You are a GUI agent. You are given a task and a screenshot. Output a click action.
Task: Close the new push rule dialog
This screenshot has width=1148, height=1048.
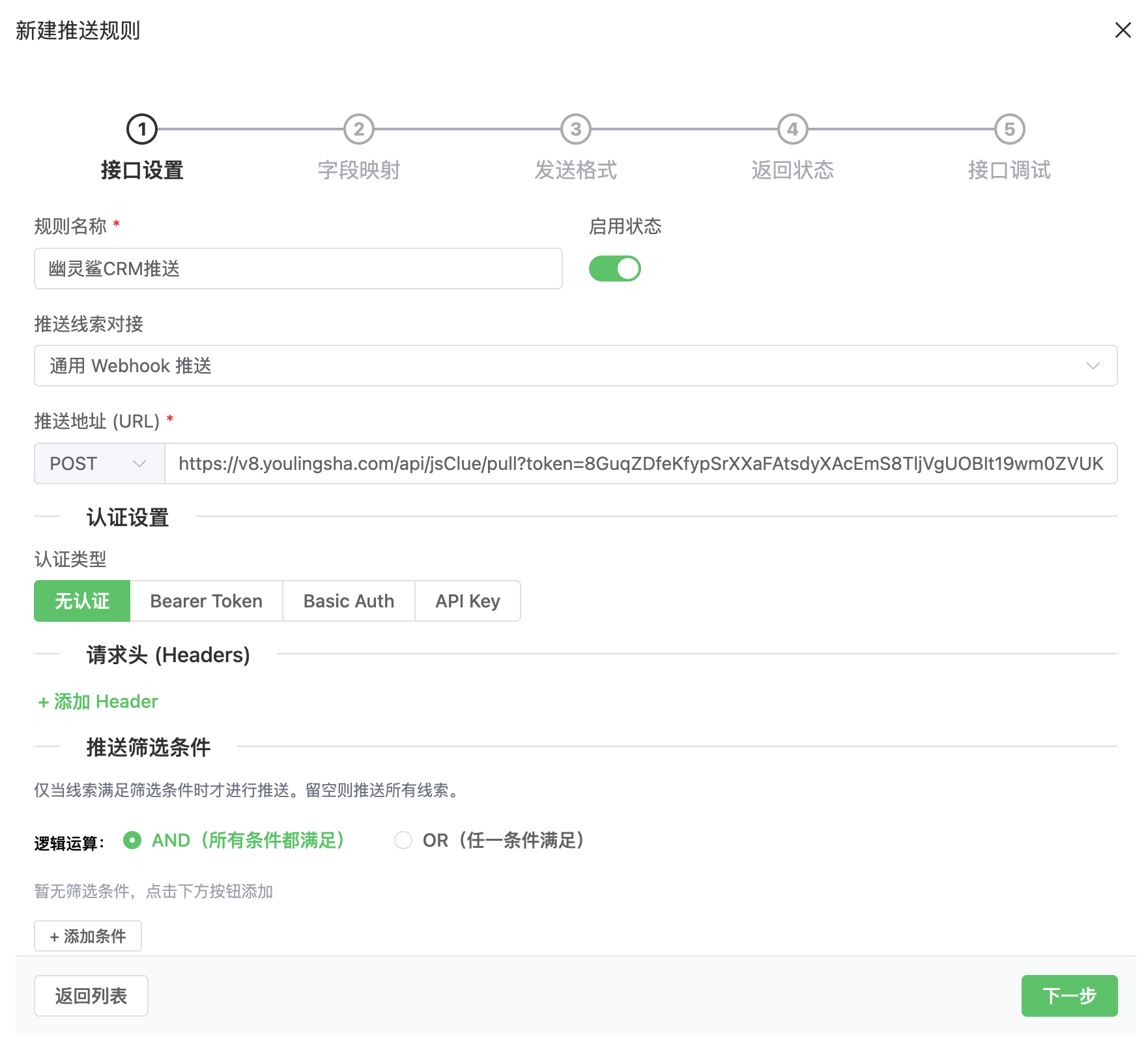click(x=1122, y=30)
